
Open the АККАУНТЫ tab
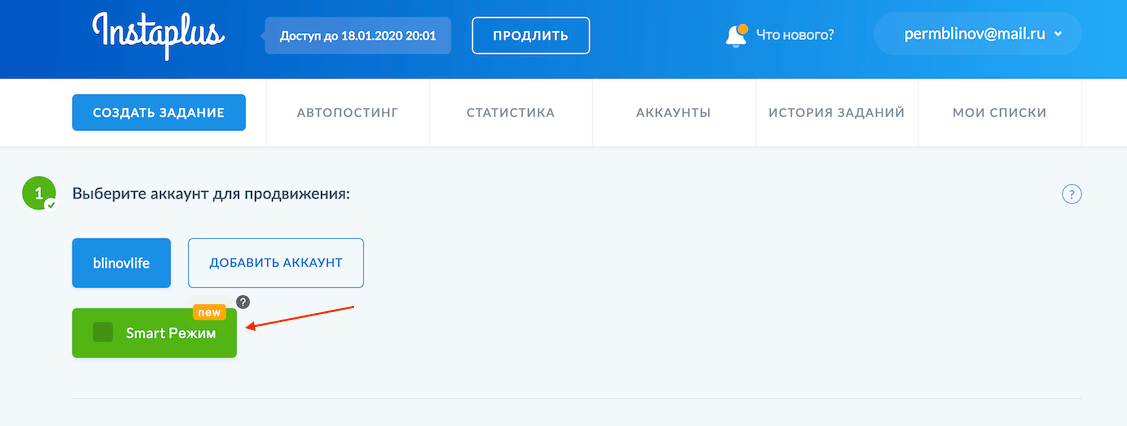[x=673, y=113]
